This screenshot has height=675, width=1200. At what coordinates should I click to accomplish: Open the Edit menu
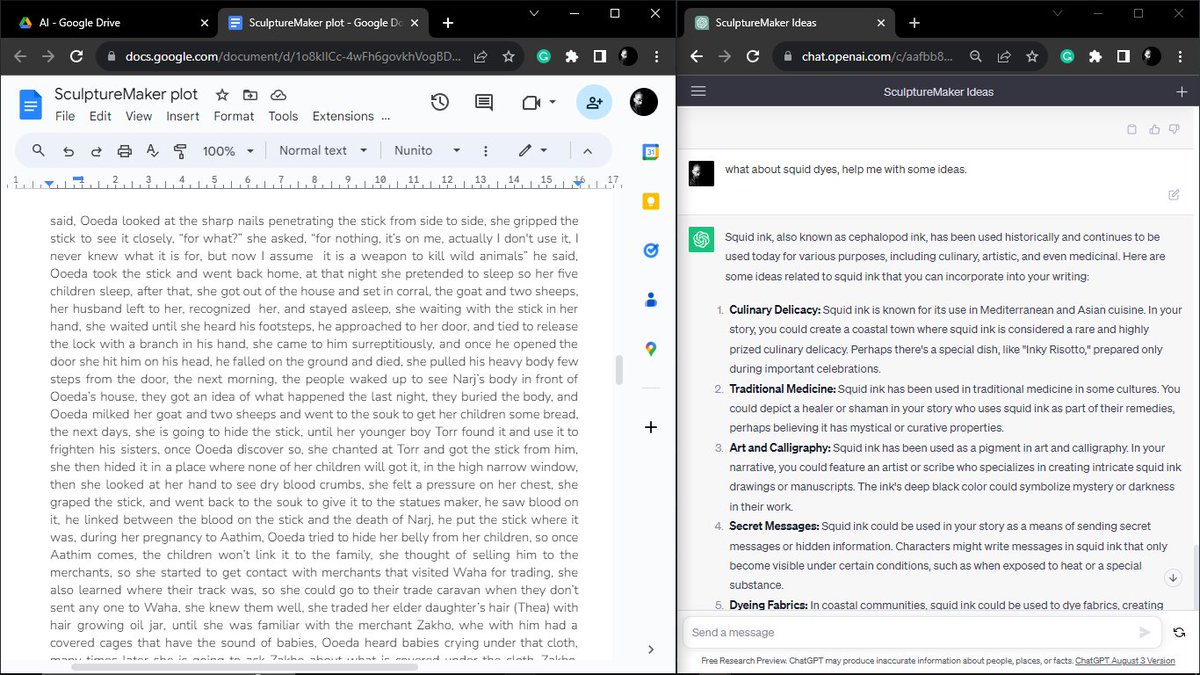tap(100, 116)
